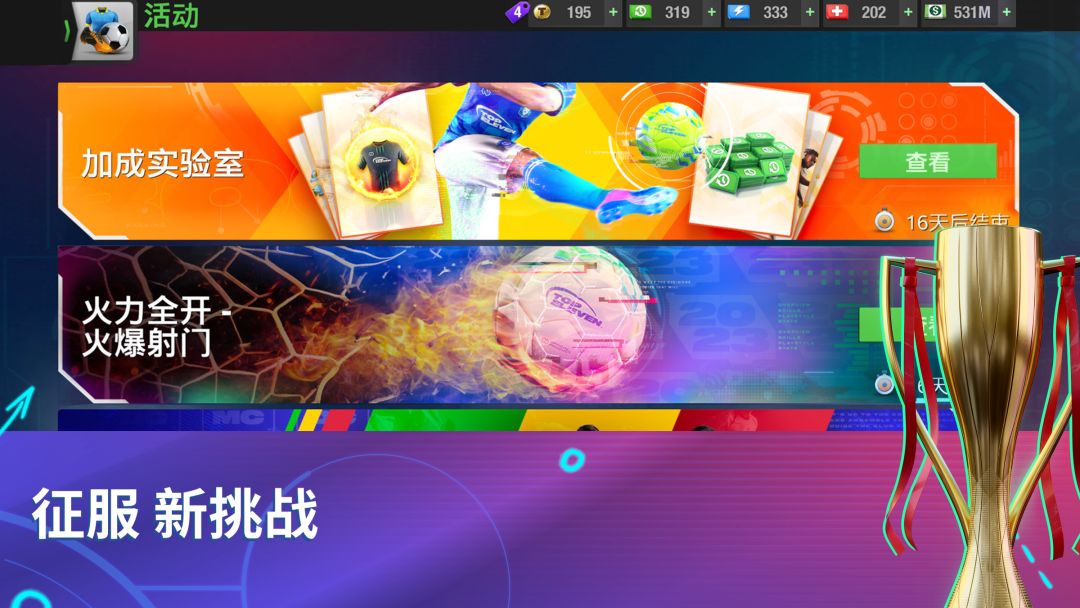Tap the cash stack card in 加成实验室 banner
This screenshot has height=608, width=1080.
(x=749, y=162)
